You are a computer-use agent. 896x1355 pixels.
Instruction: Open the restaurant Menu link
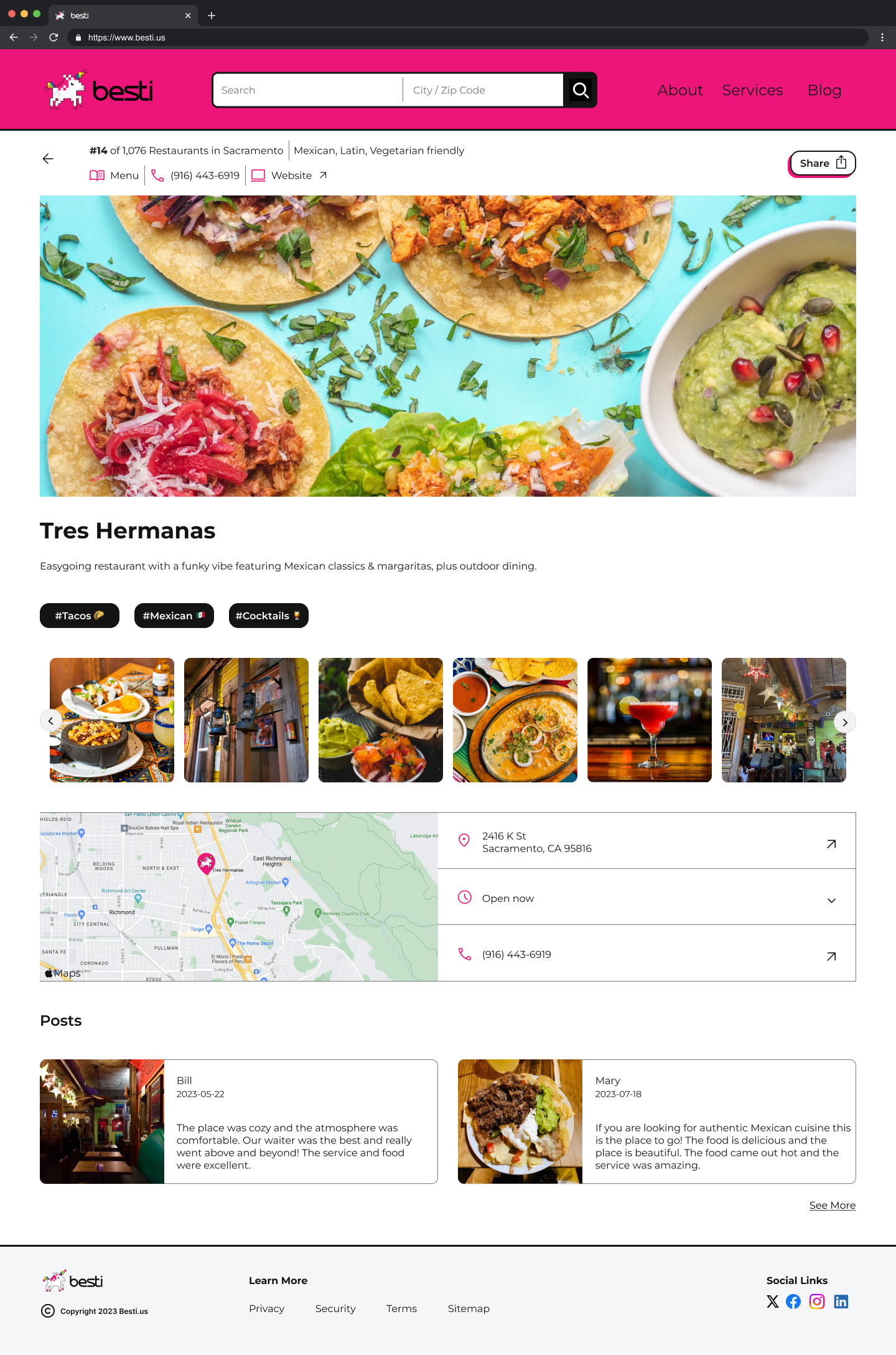click(114, 176)
